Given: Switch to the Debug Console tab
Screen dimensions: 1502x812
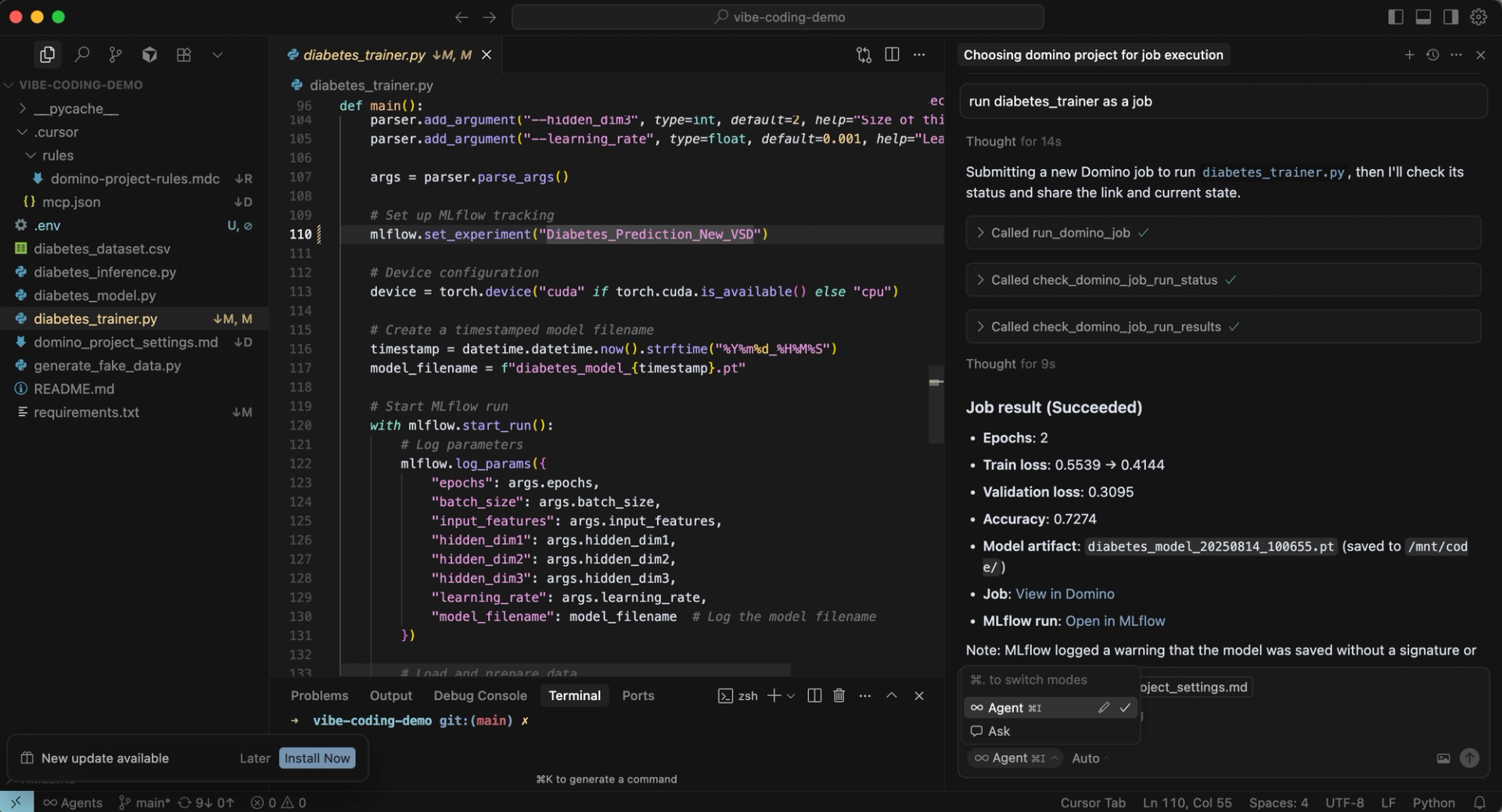Looking at the screenshot, I should 480,695.
